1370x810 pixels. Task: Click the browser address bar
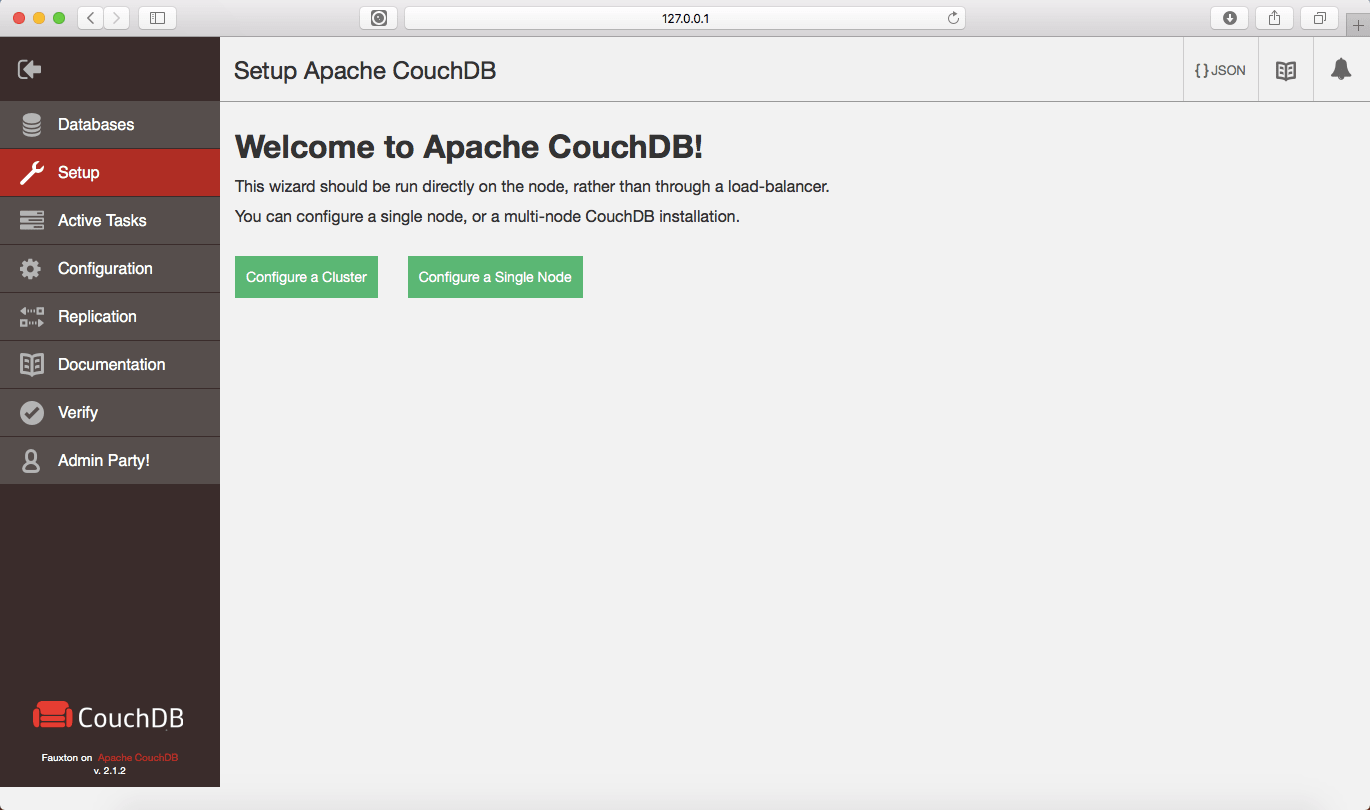click(685, 18)
